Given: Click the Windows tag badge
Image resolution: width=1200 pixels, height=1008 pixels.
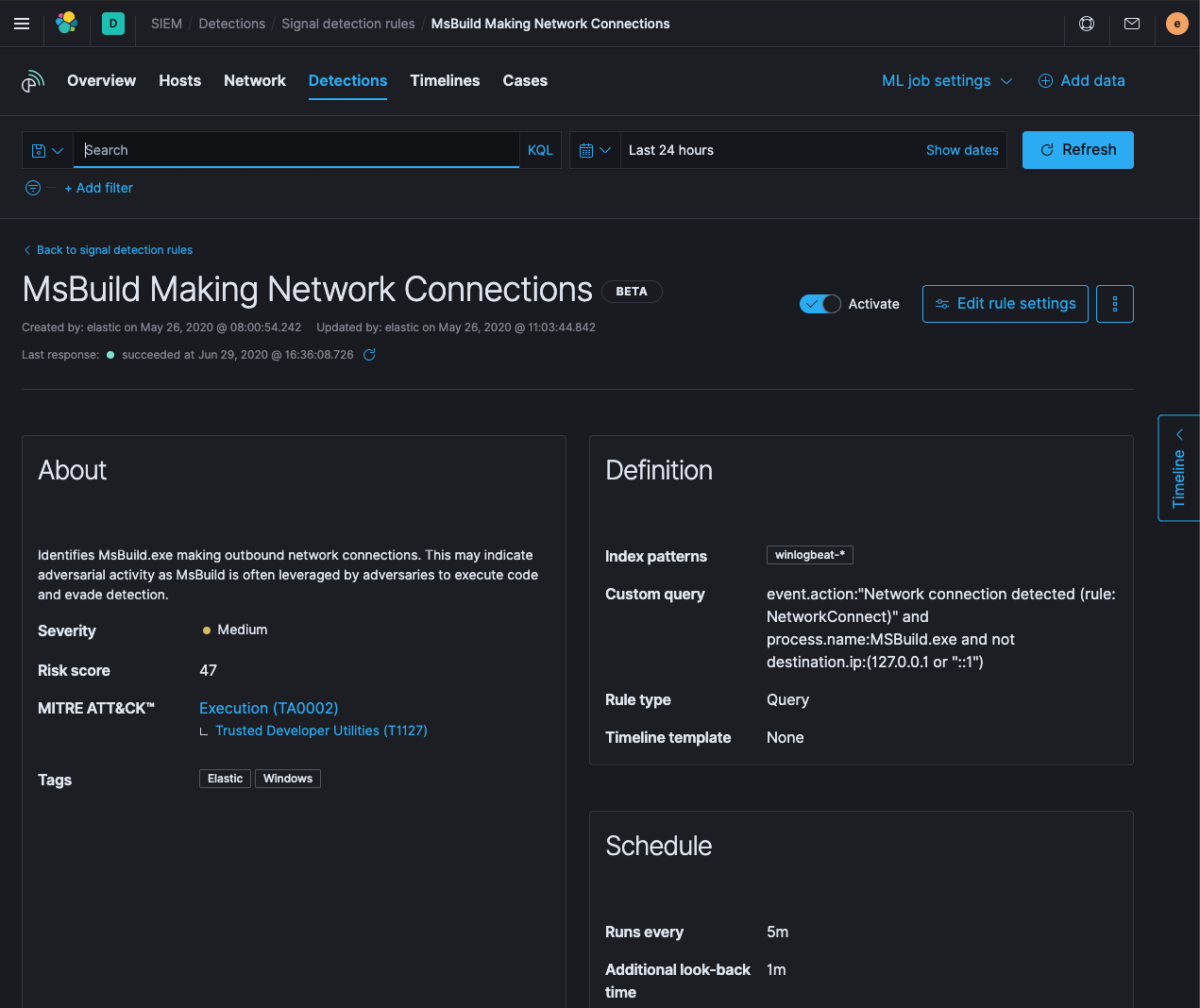Looking at the screenshot, I should click(288, 779).
